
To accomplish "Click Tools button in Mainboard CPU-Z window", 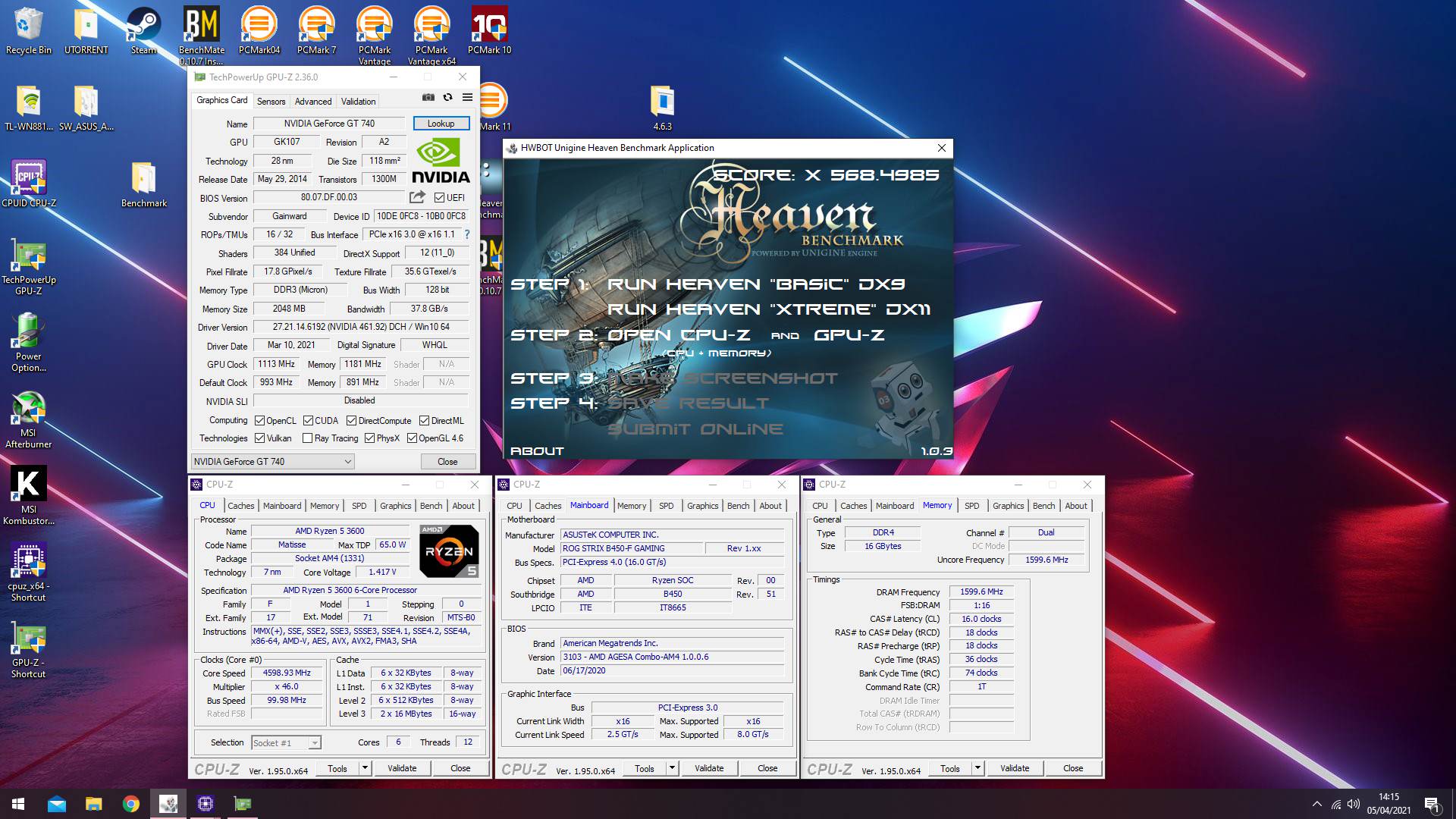I will pos(645,768).
